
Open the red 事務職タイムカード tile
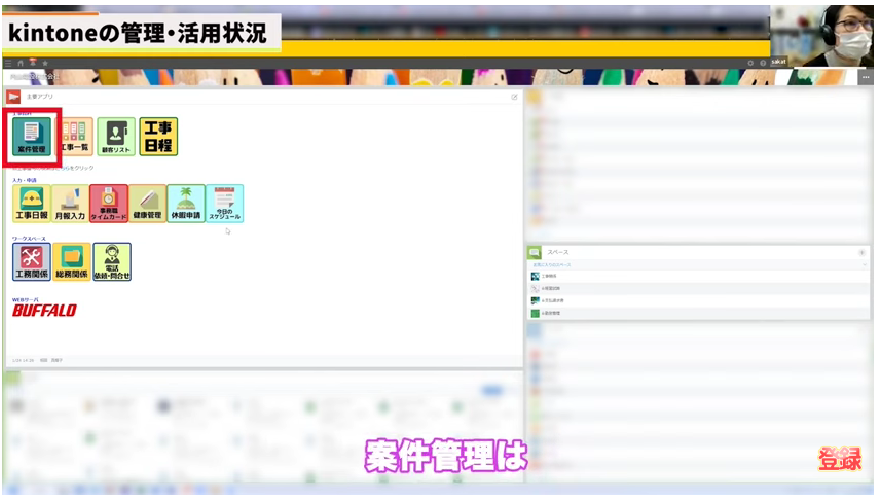click(109, 203)
